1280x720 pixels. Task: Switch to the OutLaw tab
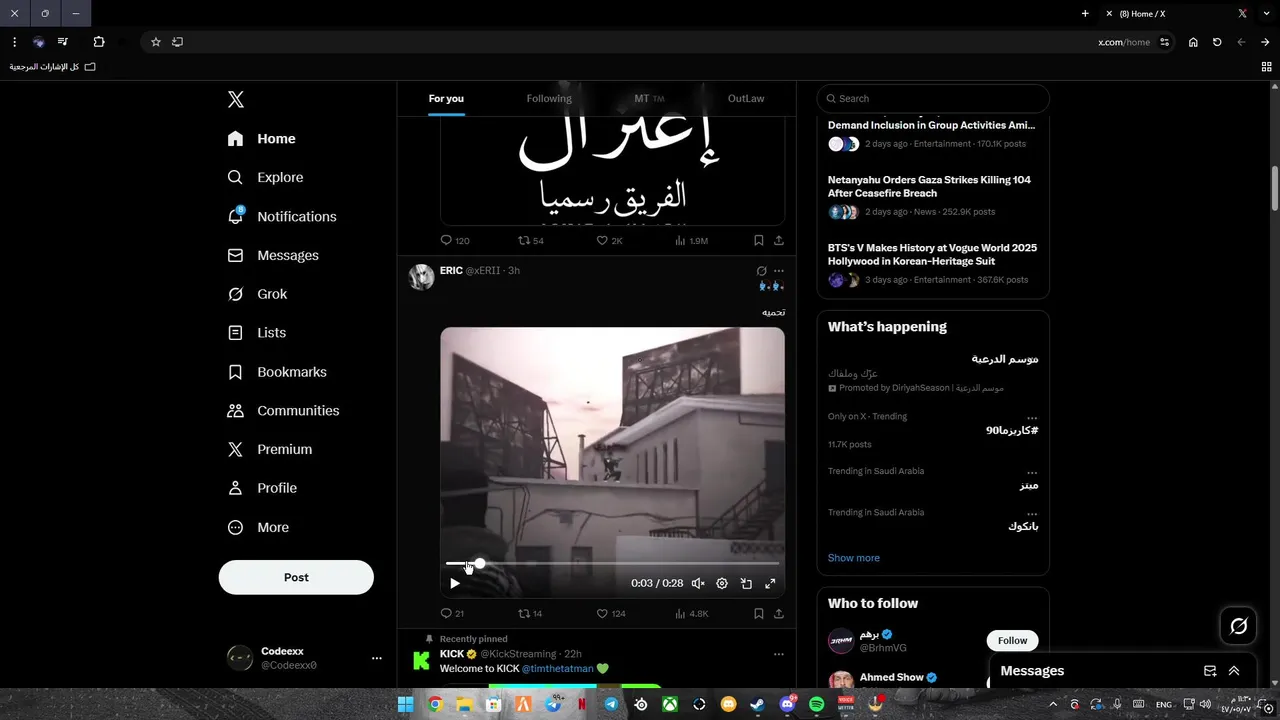tap(746, 98)
